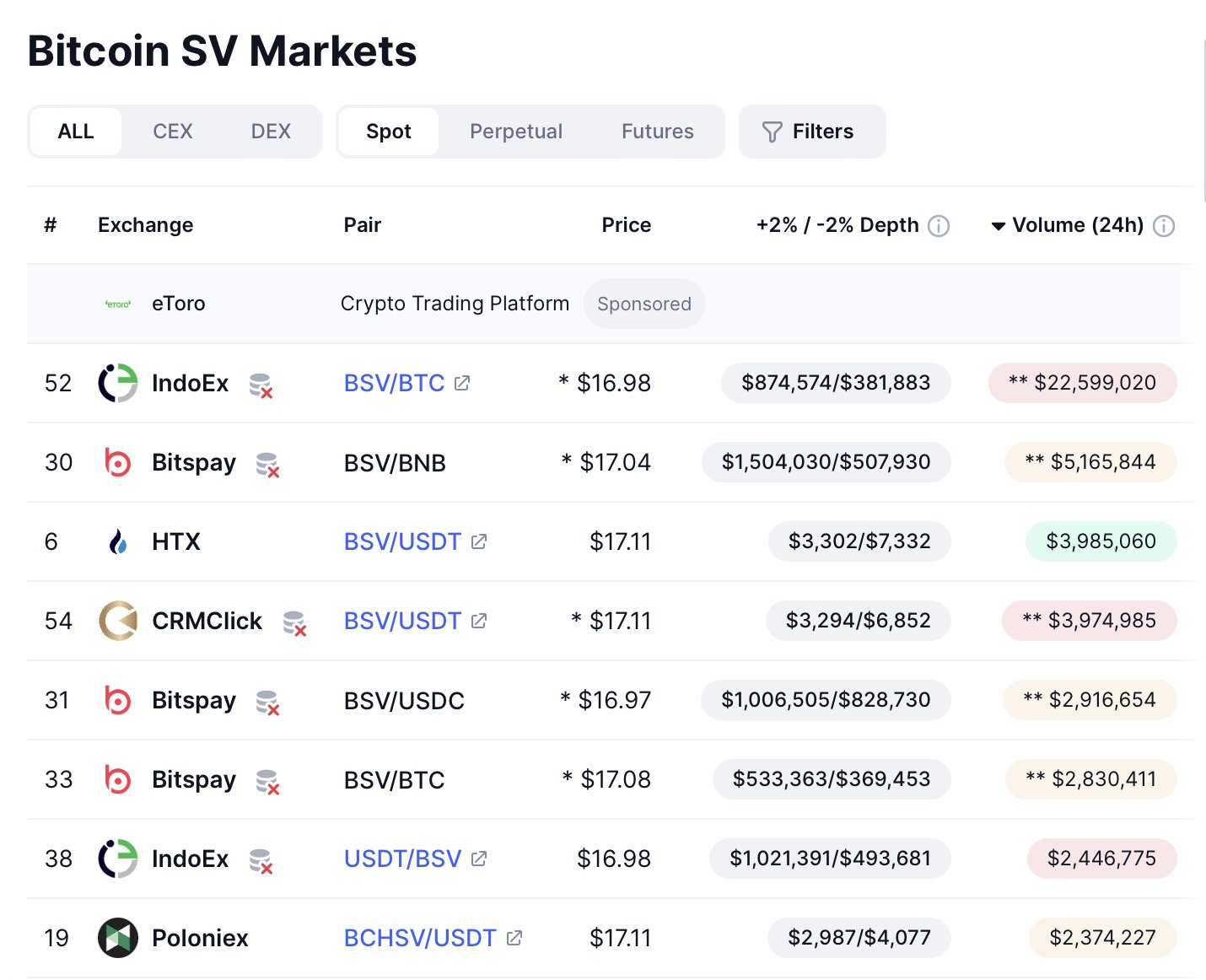Click the eToro logo icon
Image resolution: width=1206 pixels, height=980 pixels.
(118, 304)
